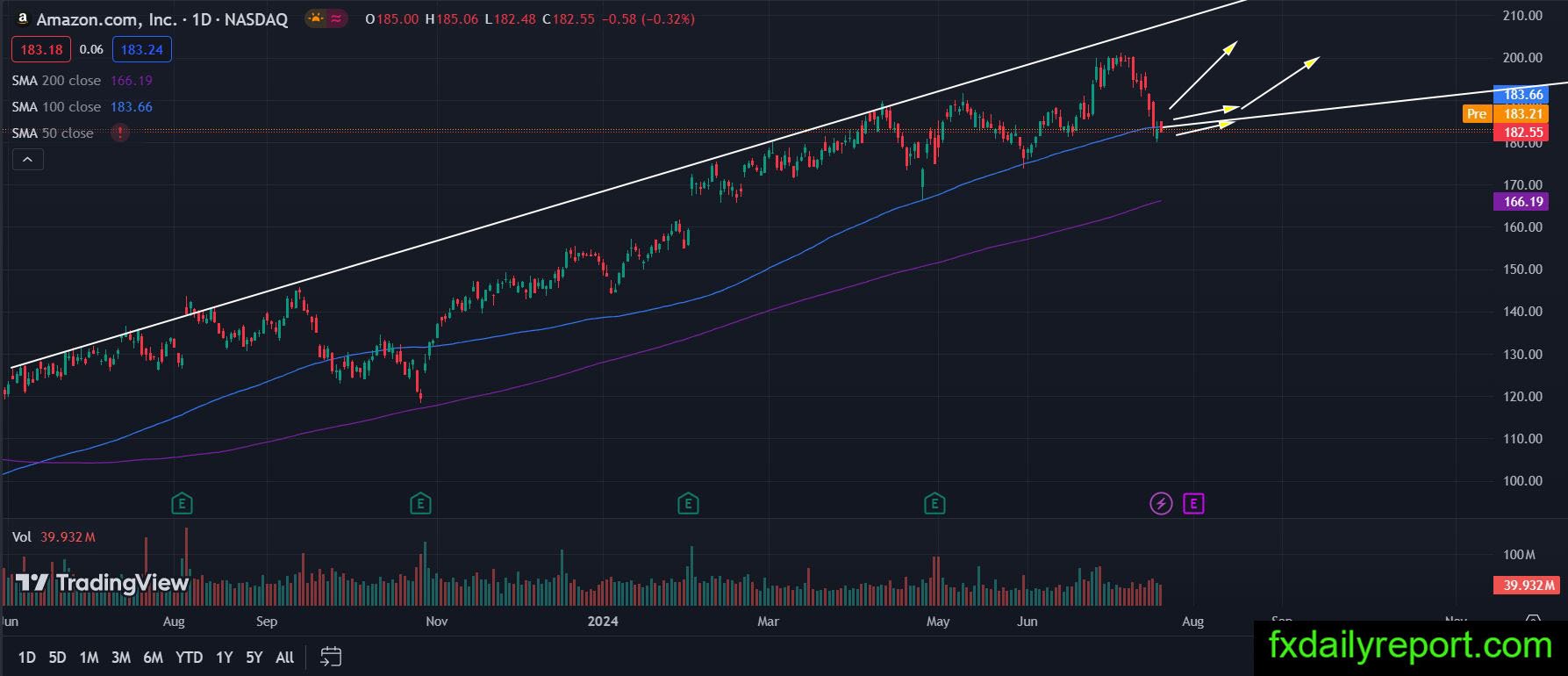
Task: Click the Vol indicator legend label
Action: coord(21,536)
